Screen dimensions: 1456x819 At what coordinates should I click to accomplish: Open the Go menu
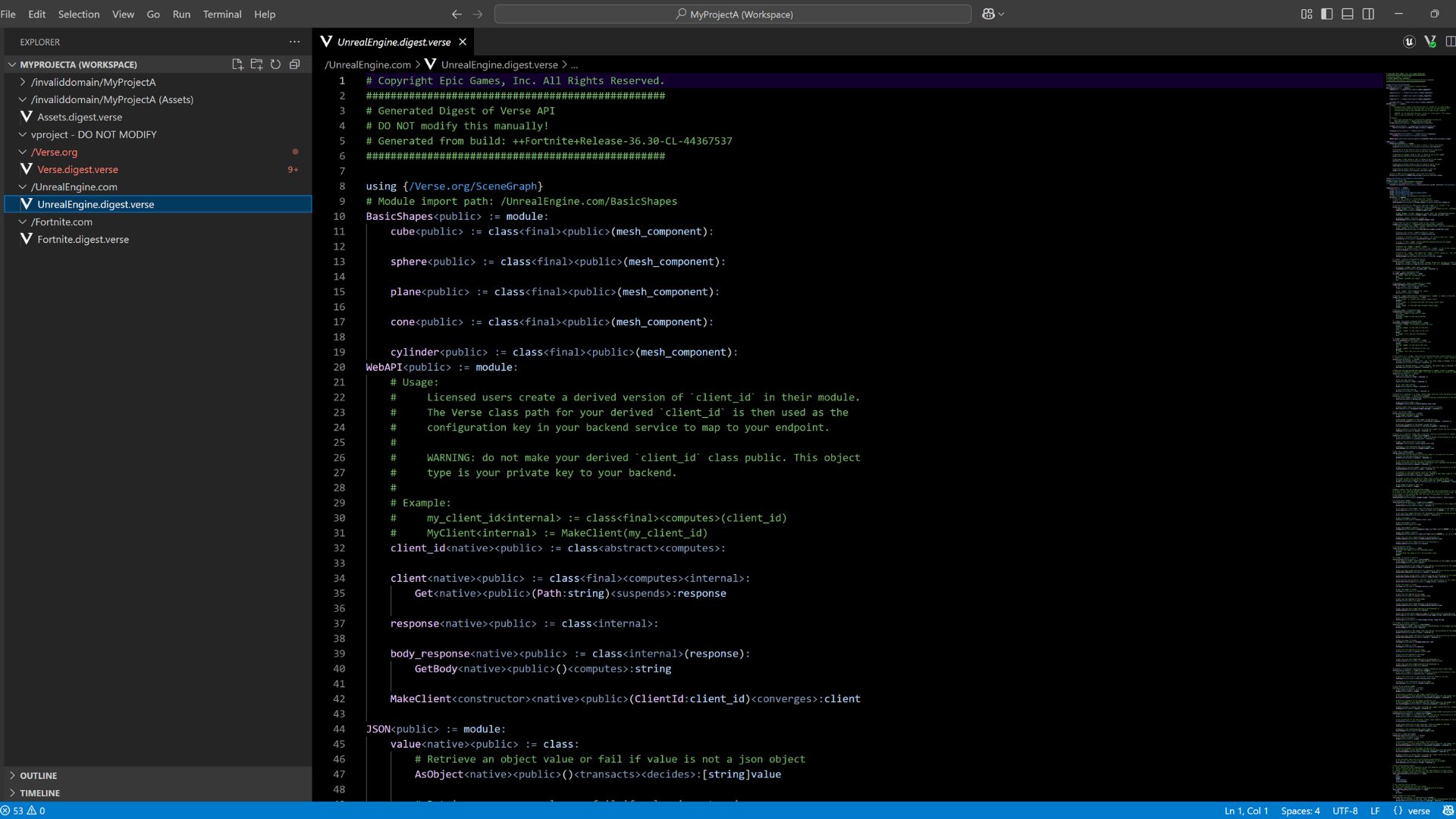(x=153, y=14)
